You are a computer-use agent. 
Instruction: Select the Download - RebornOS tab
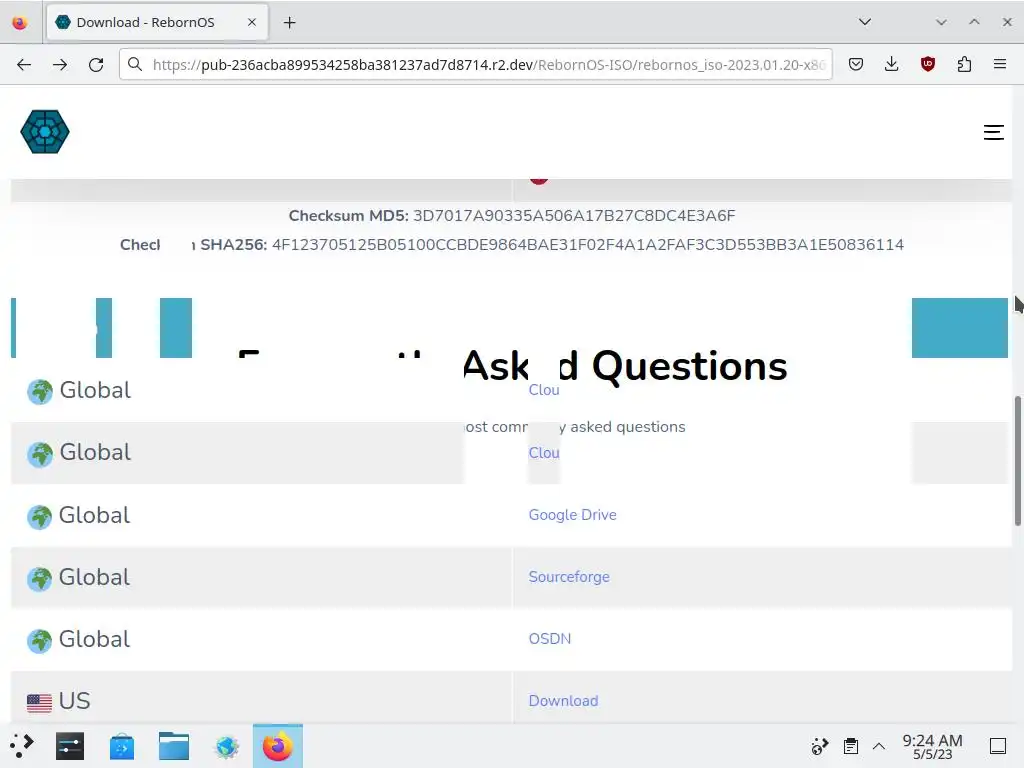tap(157, 22)
